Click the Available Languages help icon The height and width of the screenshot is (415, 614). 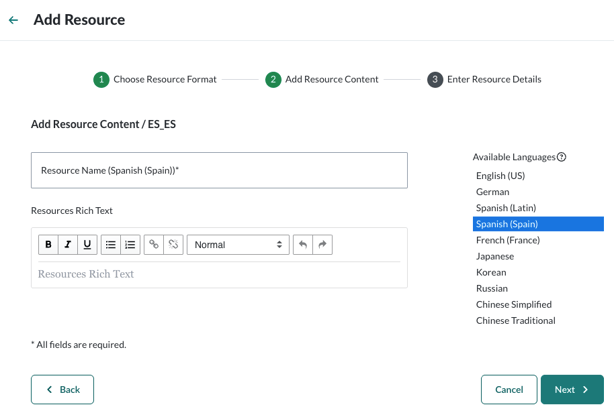pos(562,157)
